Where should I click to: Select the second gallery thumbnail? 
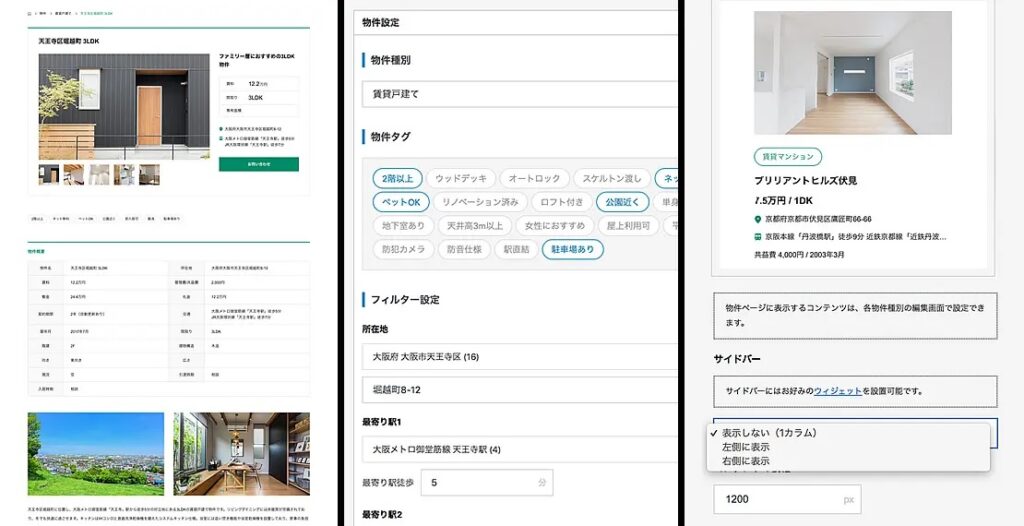point(74,174)
